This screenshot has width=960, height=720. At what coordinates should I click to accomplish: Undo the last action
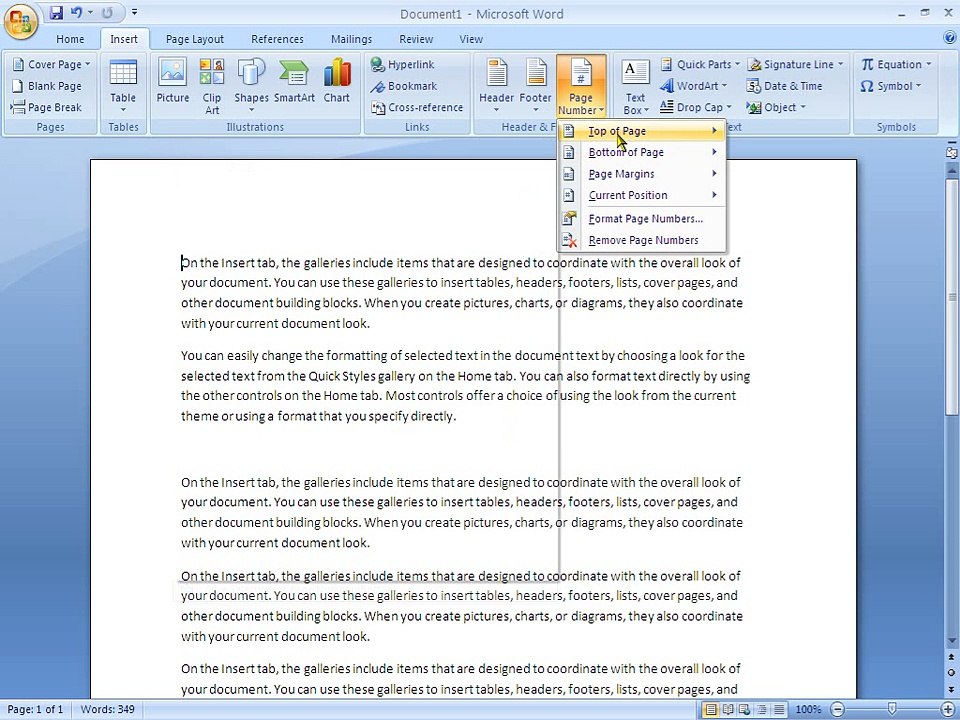click(77, 12)
